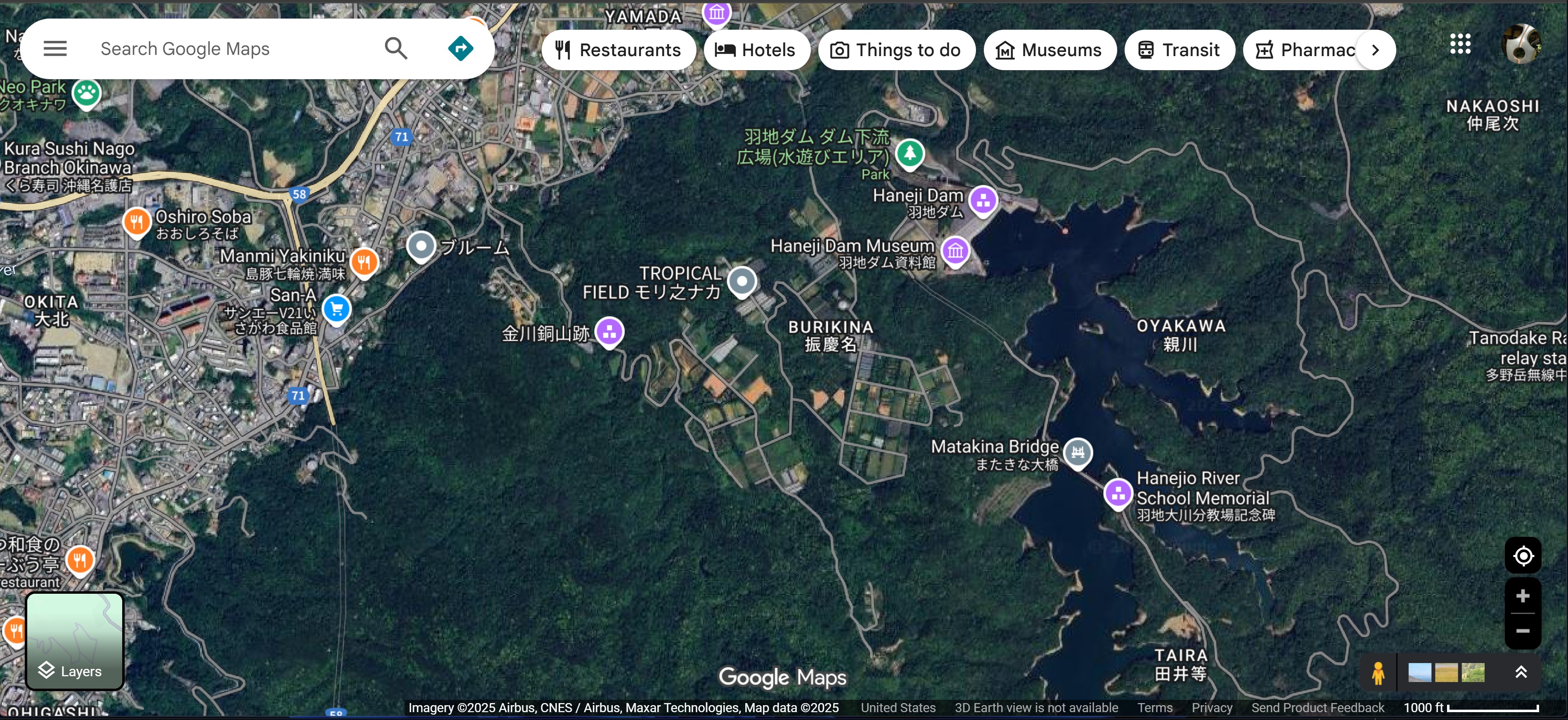Click Send Product Feedback link

pyautogui.click(x=1317, y=708)
